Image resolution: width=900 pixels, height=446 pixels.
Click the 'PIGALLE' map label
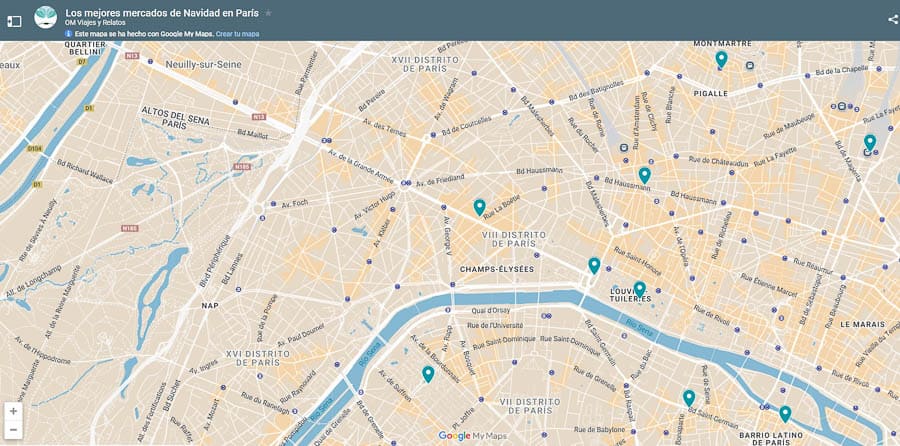pos(711,93)
